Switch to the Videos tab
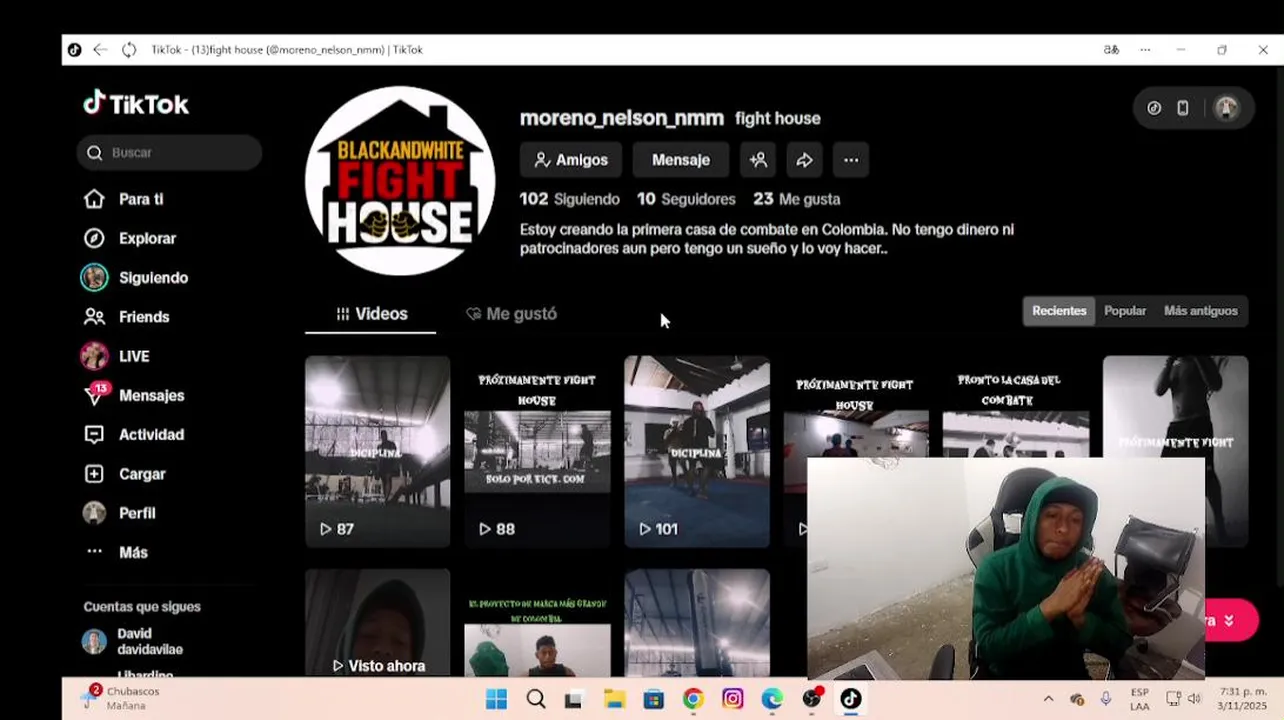1284x720 pixels. 371,314
